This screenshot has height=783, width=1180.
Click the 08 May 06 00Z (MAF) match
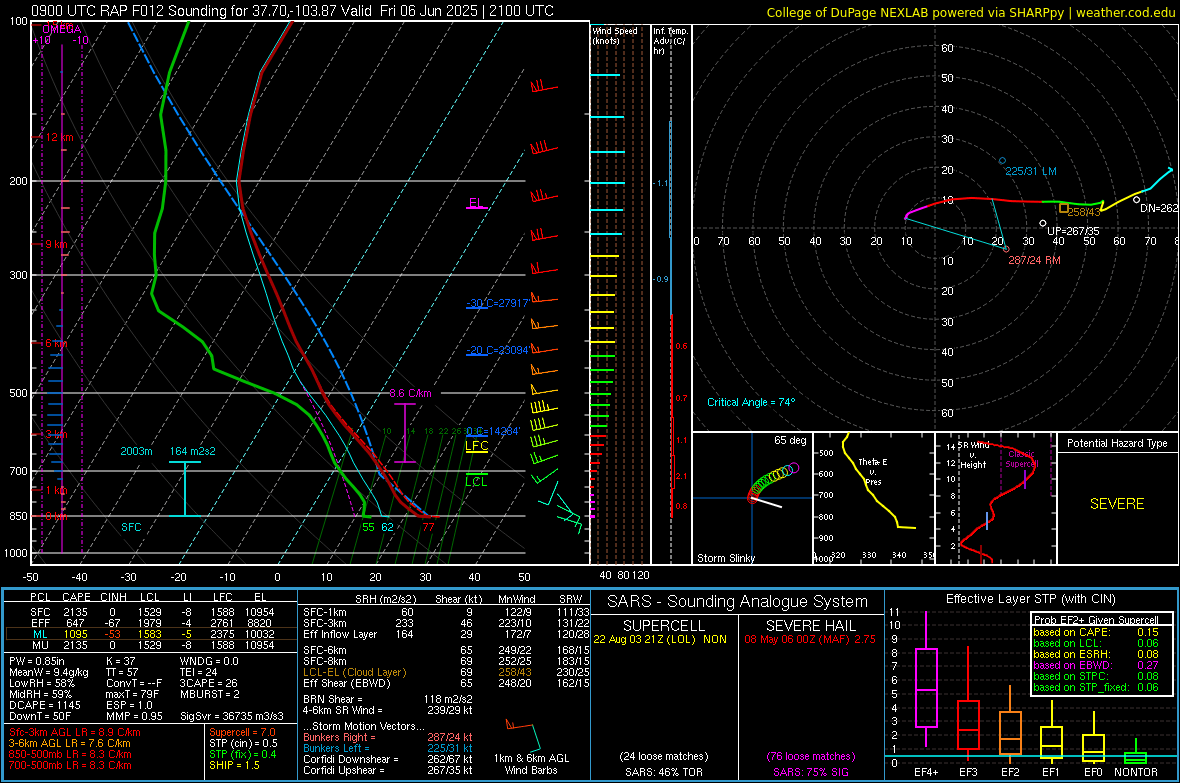[810, 639]
